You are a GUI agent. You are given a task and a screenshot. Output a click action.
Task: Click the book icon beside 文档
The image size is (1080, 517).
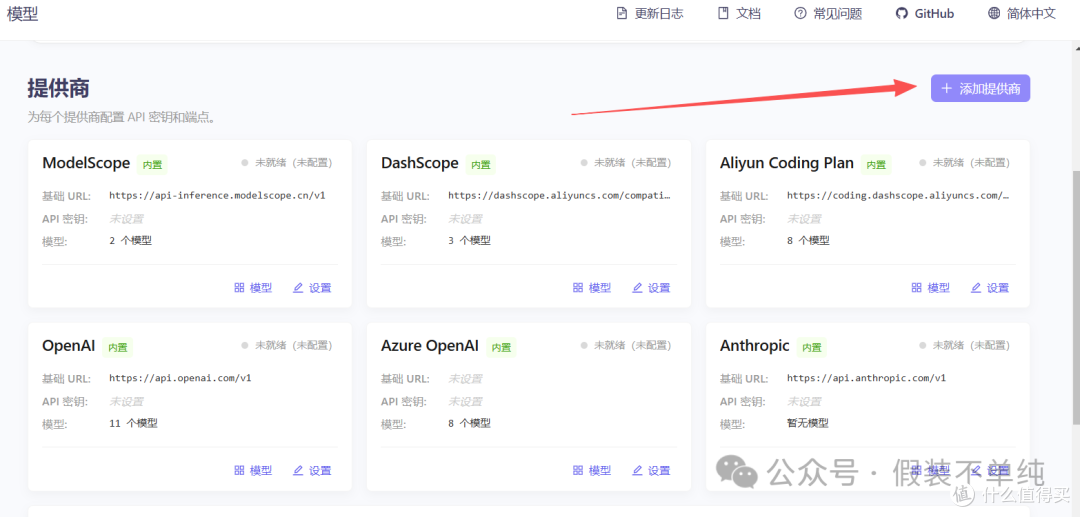click(723, 13)
